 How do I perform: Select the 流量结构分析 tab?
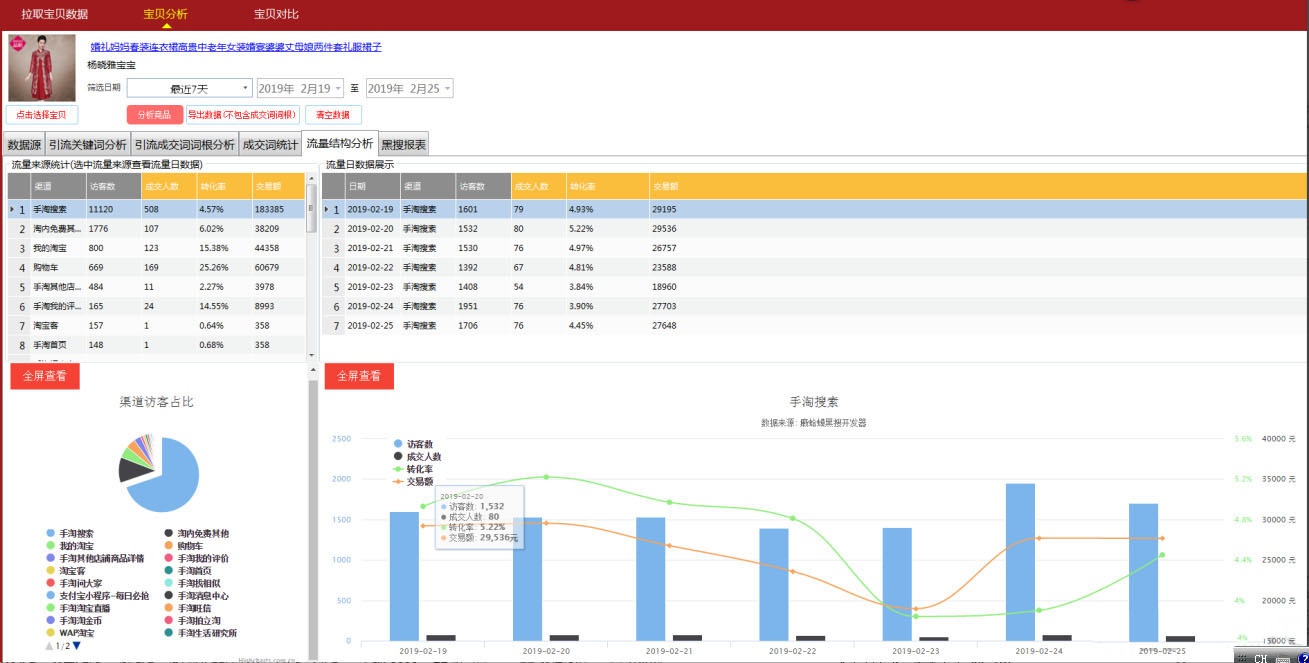pos(340,144)
